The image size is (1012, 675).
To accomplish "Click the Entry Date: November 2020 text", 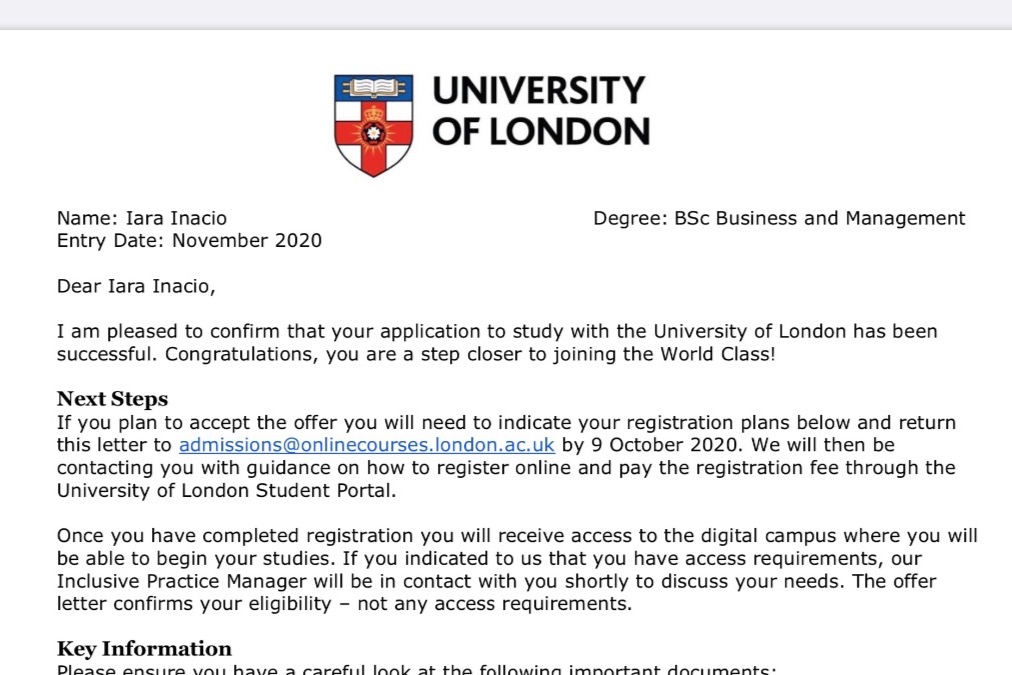I will point(189,241).
